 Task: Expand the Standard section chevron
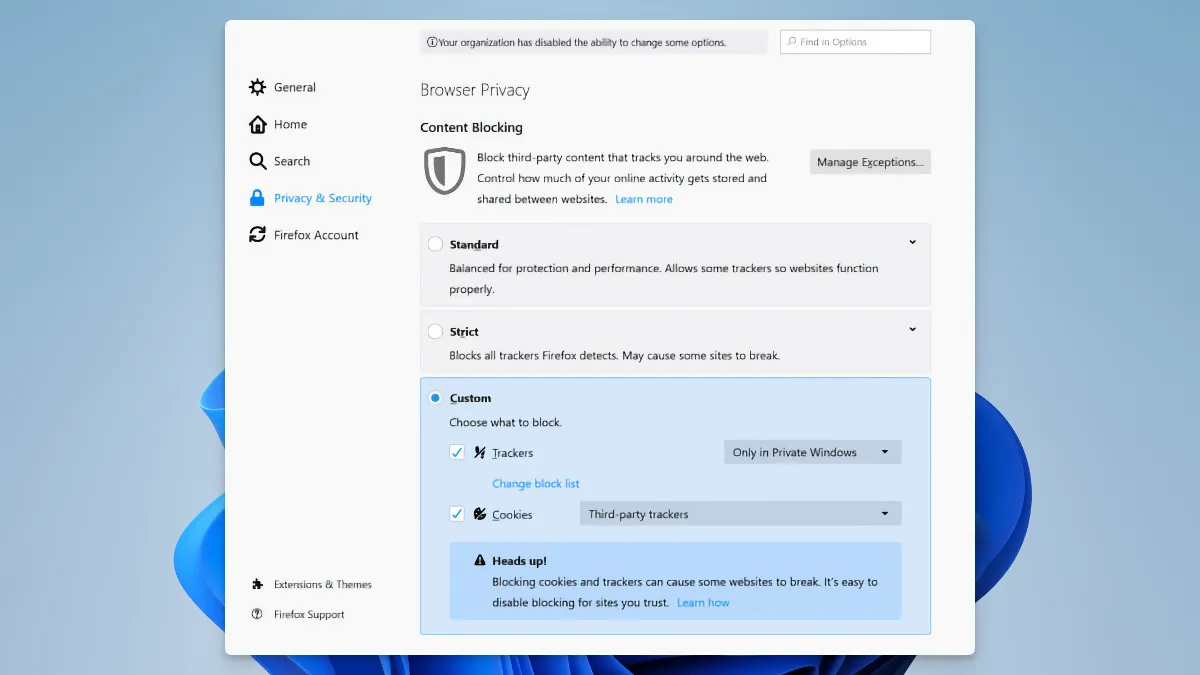[912, 242]
